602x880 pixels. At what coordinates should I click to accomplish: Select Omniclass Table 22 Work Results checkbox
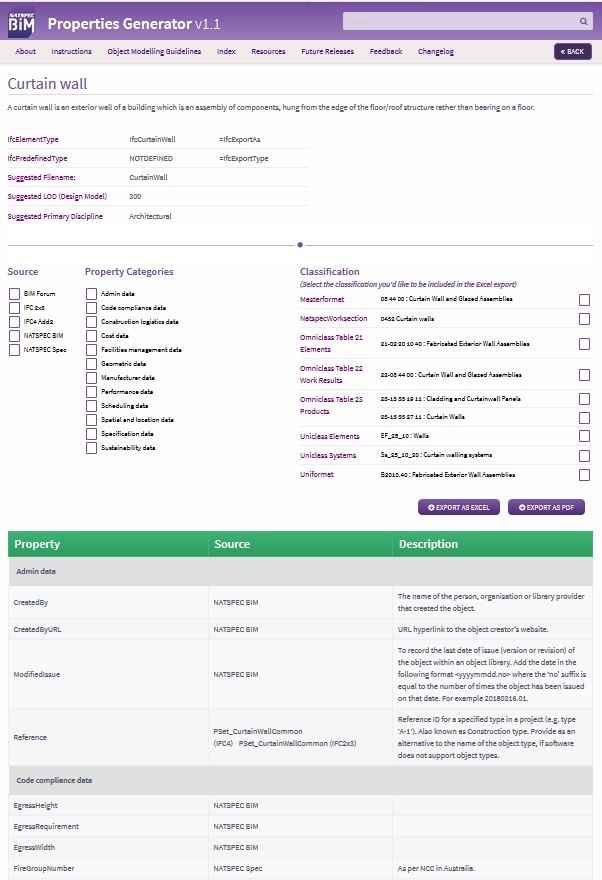pos(584,374)
